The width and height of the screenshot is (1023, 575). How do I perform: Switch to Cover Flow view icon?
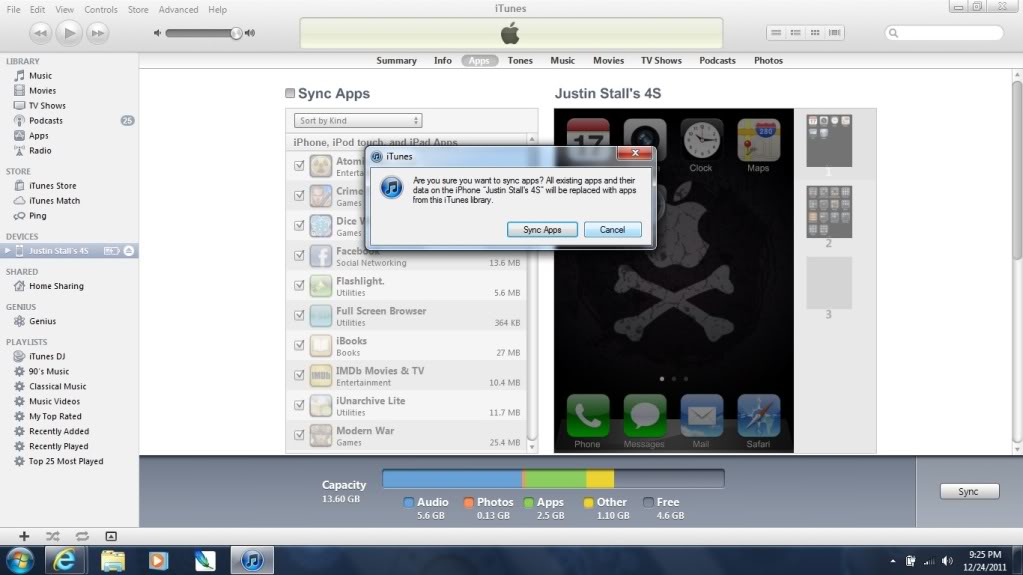click(x=834, y=33)
